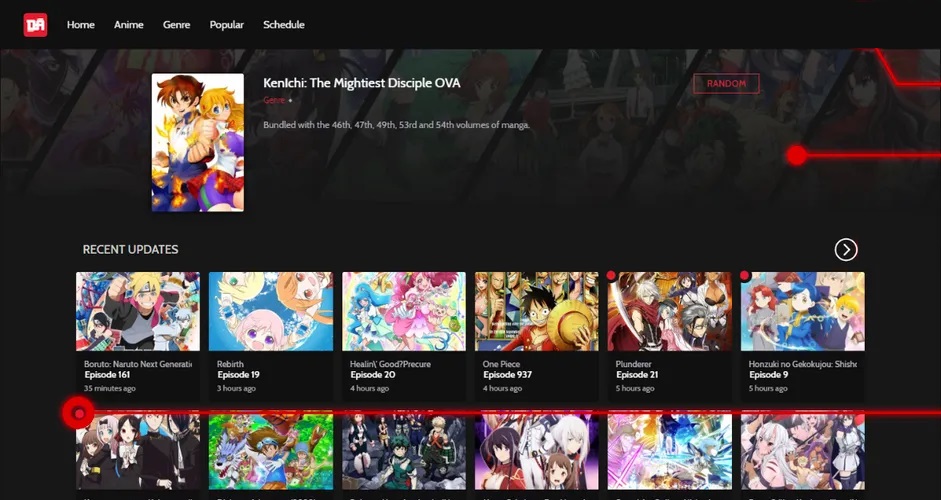Image resolution: width=941 pixels, height=500 pixels.
Task: Click the '35 minutes ago' timestamp
Action: click(x=110, y=388)
